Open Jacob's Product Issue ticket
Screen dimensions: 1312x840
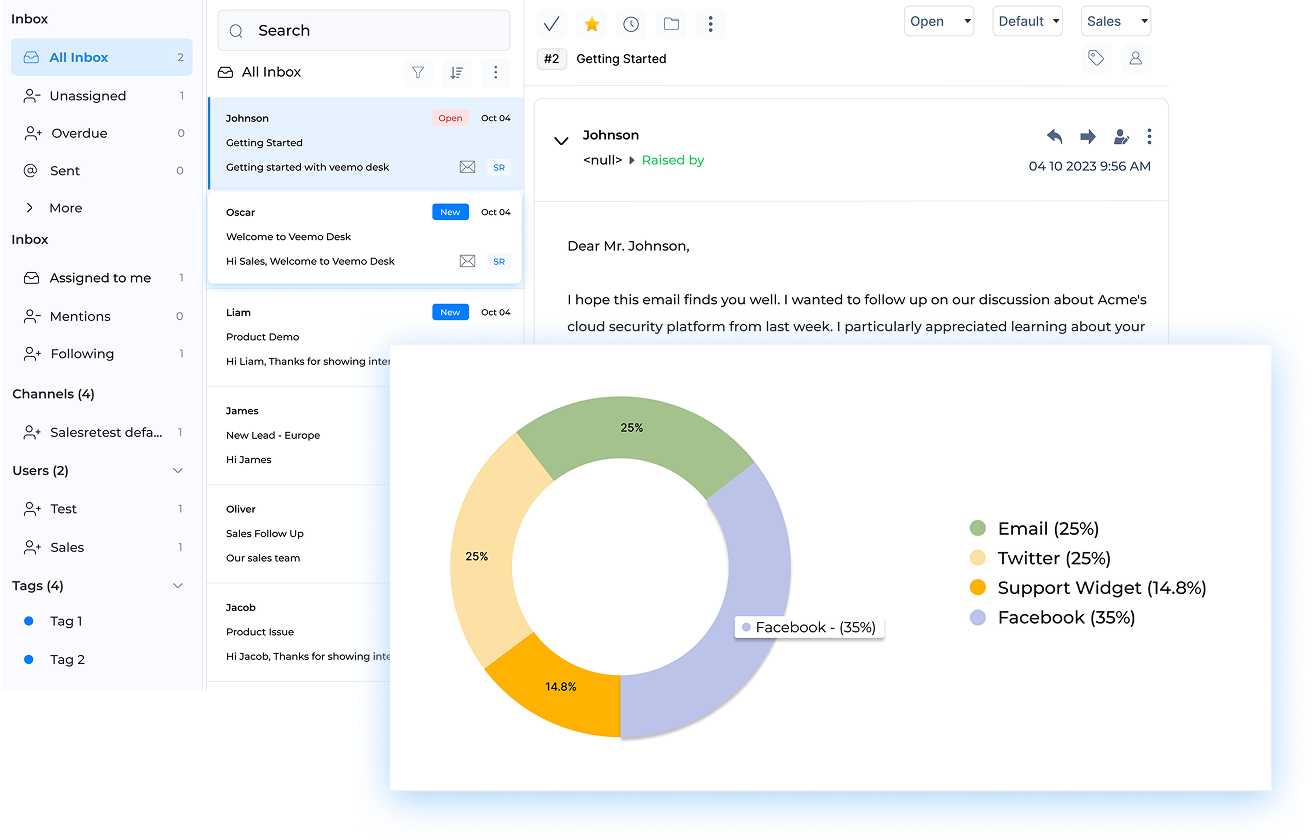click(299, 632)
